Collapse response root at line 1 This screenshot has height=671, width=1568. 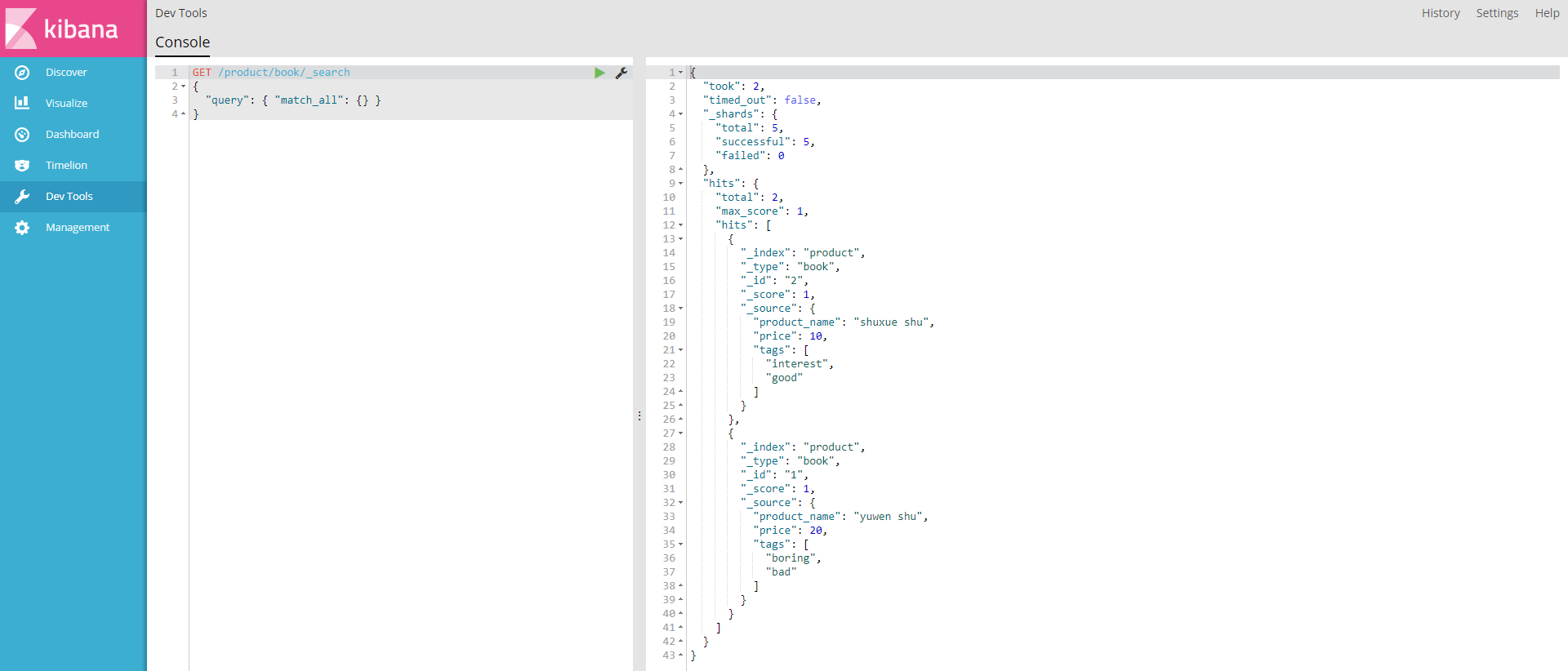click(x=681, y=73)
